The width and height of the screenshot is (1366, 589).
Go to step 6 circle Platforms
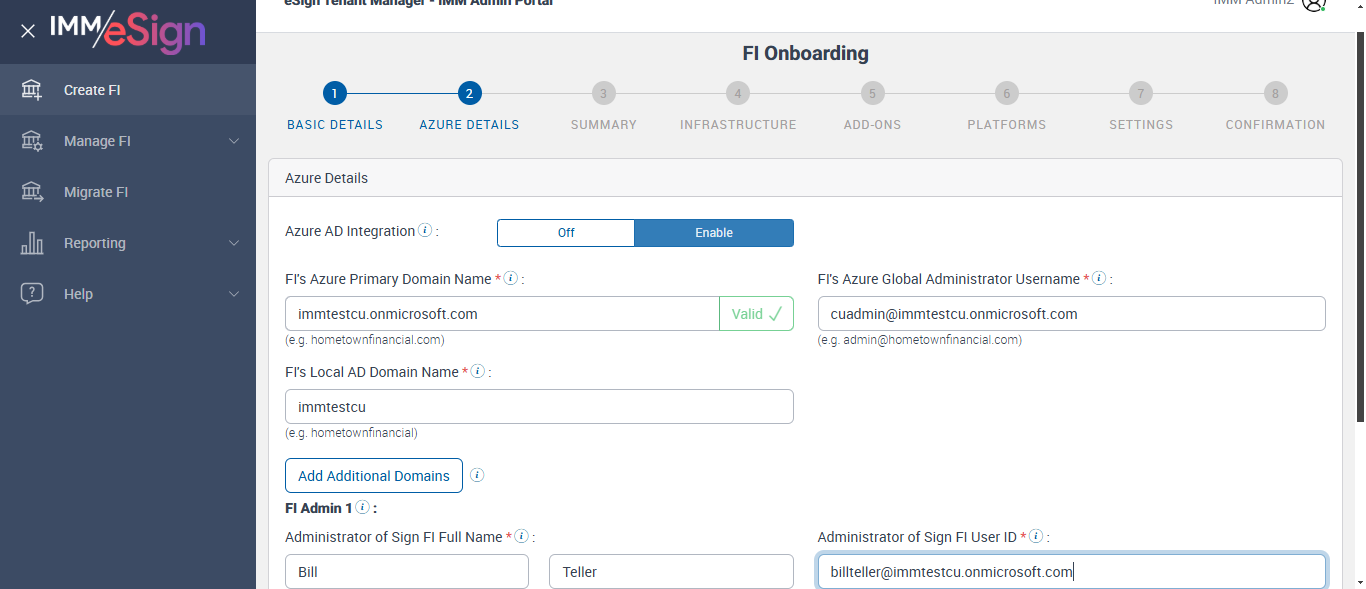tap(1007, 94)
